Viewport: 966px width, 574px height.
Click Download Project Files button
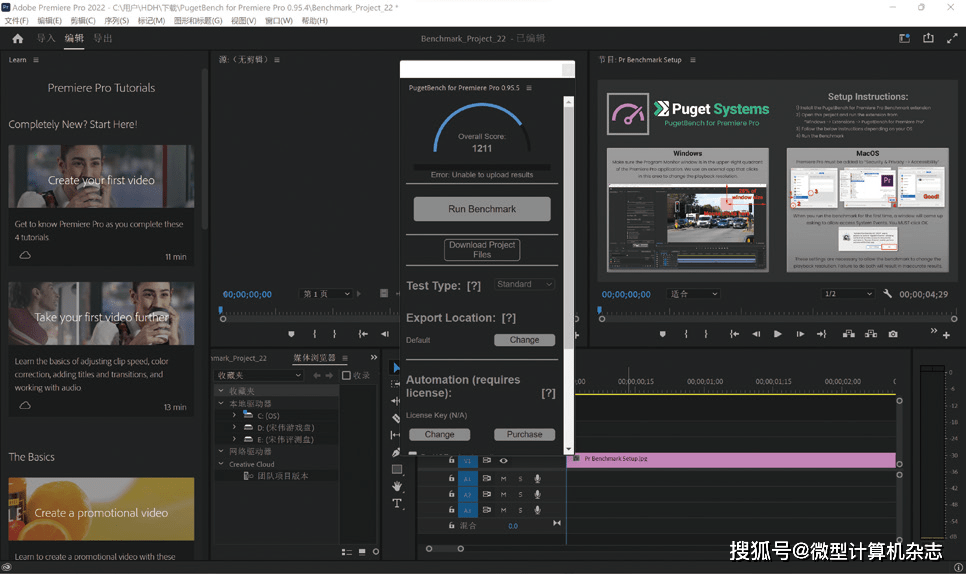[482, 249]
